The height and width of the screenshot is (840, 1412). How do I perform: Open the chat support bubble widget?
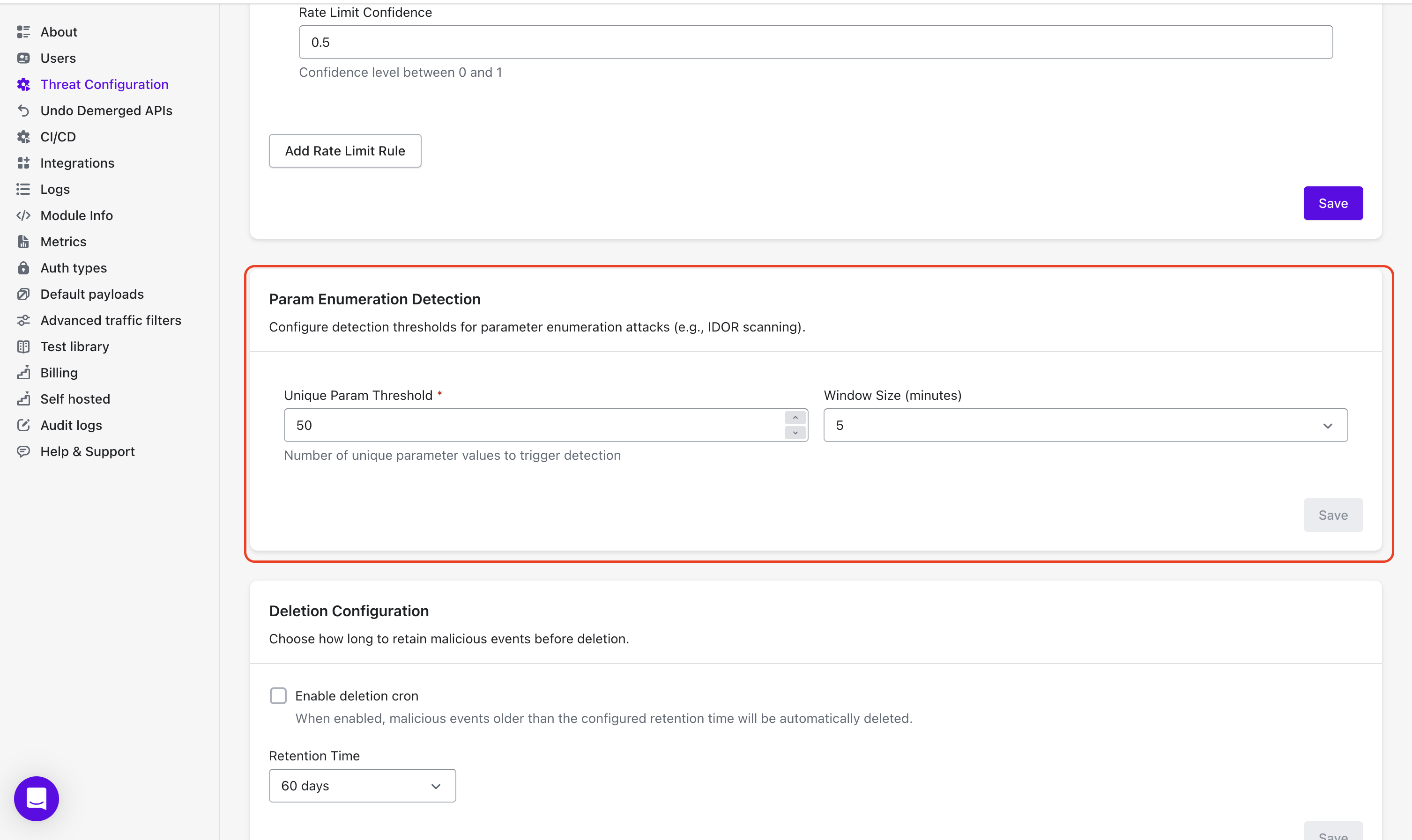click(x=37, y=798)
